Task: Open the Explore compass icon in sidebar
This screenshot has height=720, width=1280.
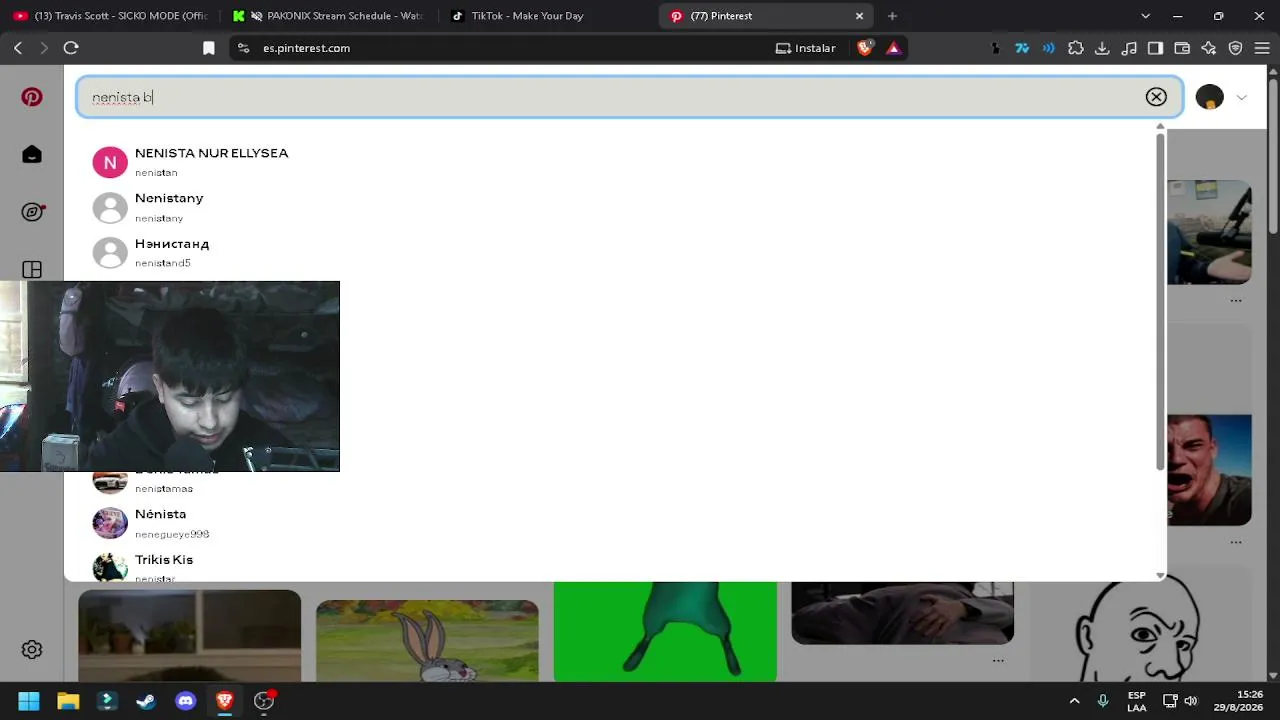Action: click(32, 212)
